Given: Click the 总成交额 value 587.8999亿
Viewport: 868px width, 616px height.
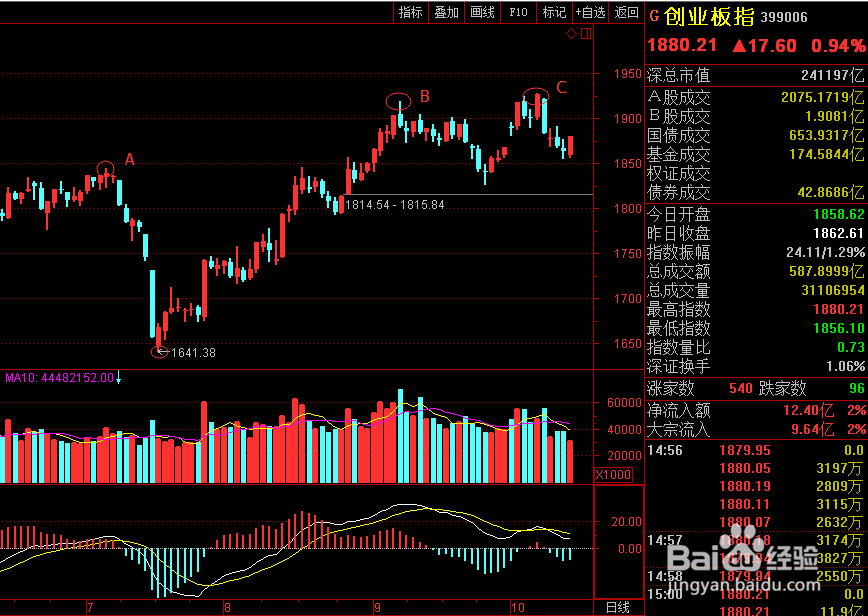Looking at the screenshot, I should 826,271.
